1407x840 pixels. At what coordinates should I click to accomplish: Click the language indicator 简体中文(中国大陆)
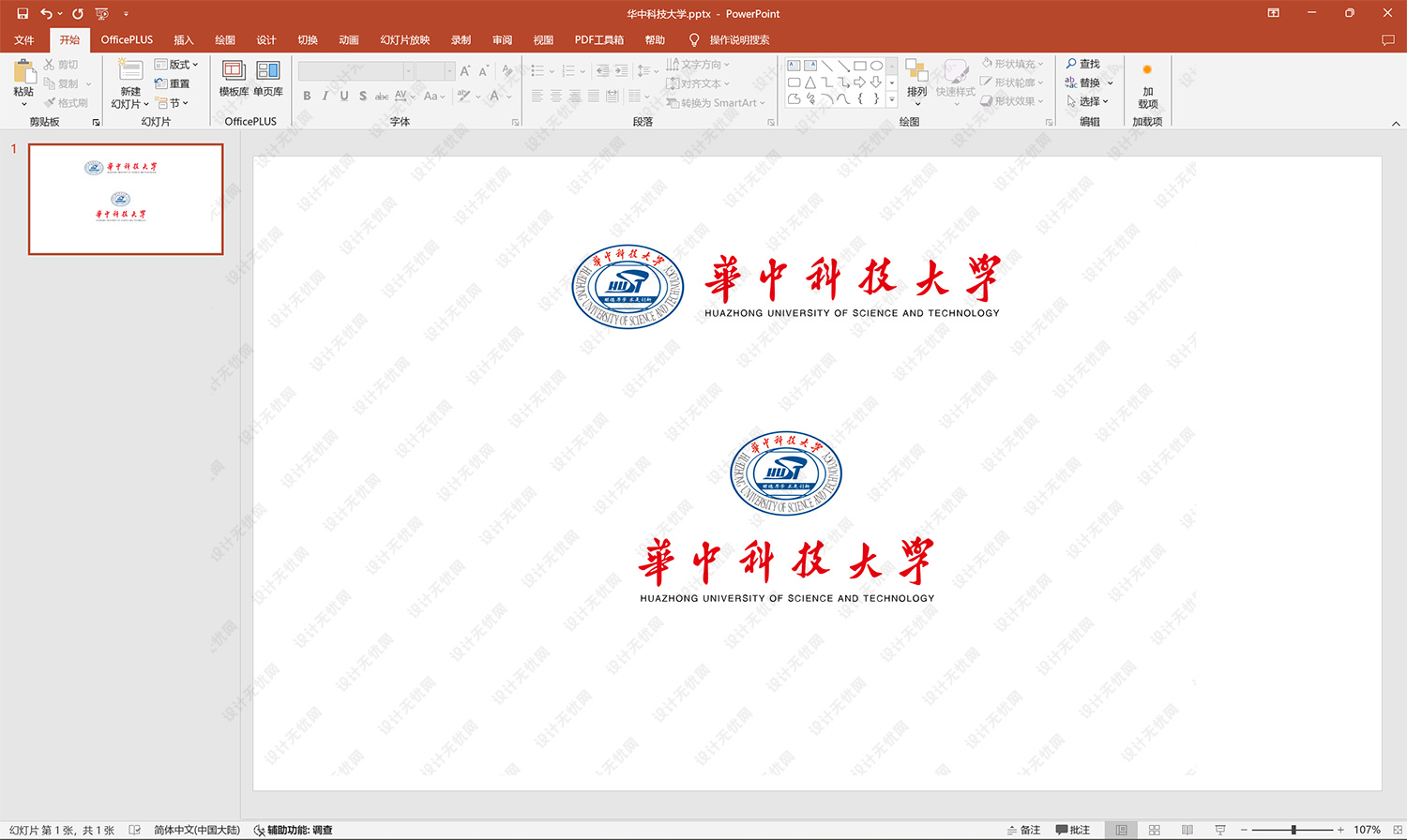tap(197, 830)
